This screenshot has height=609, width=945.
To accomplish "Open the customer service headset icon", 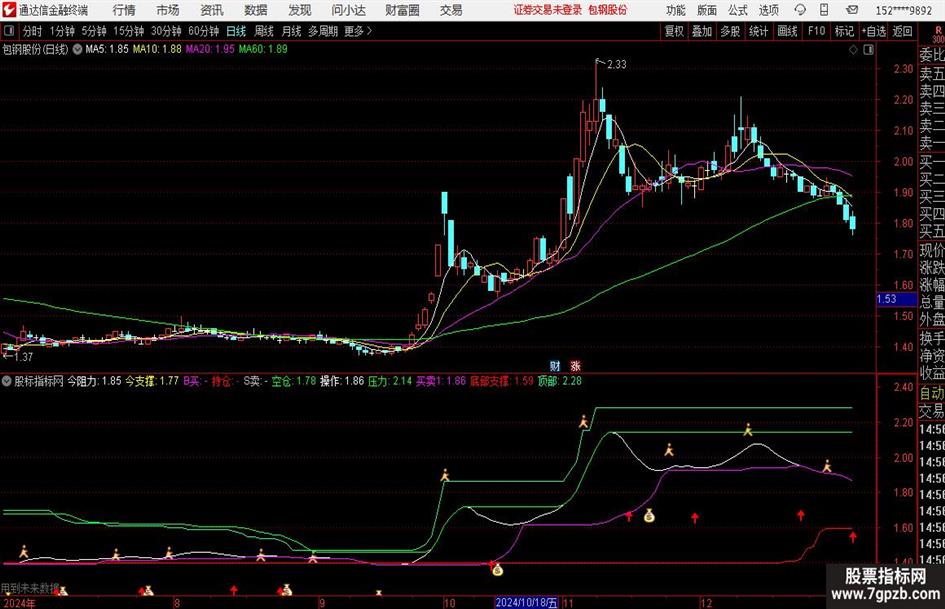I will coord(800,10).
